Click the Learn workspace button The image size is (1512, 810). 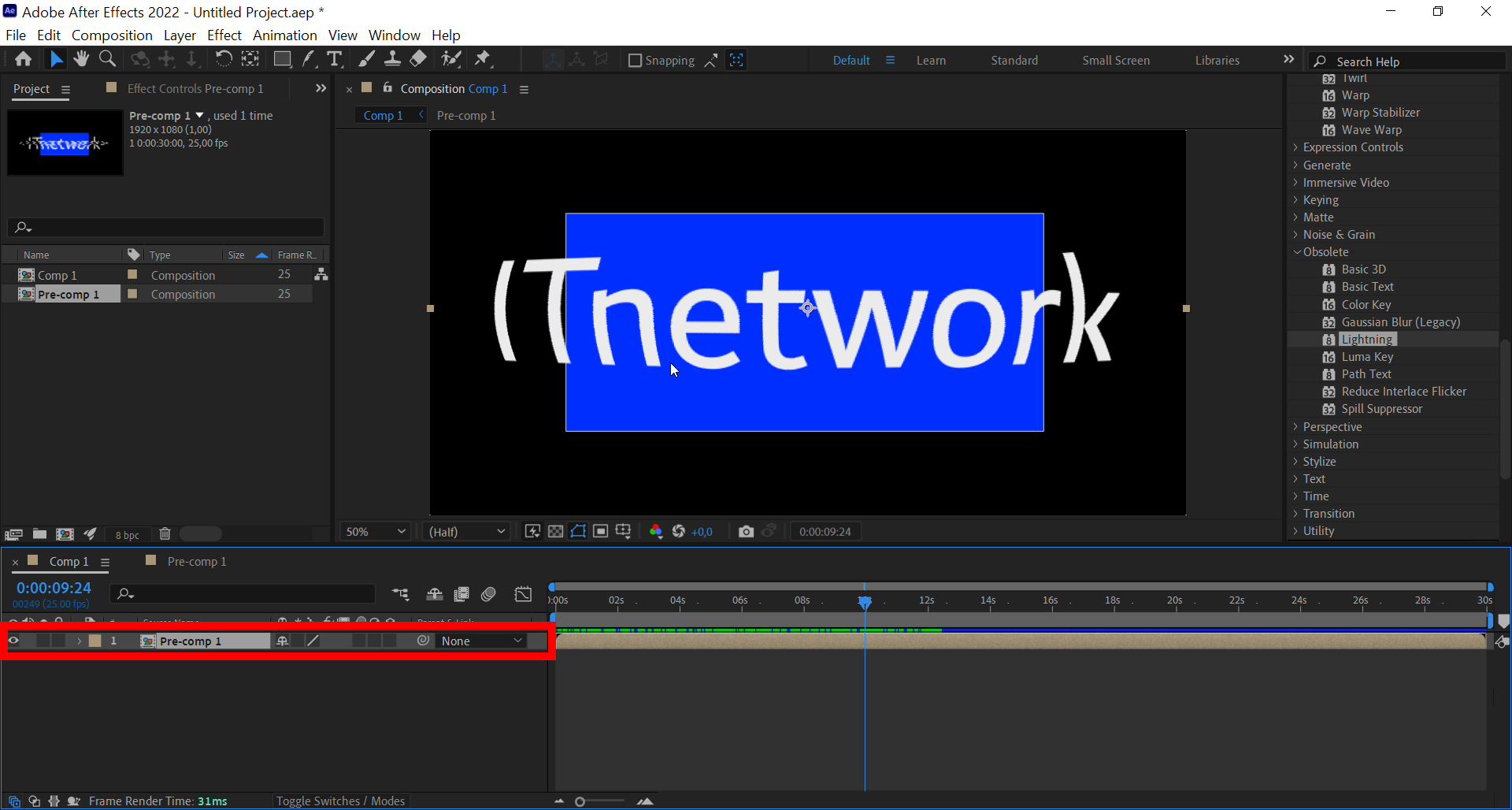click(931, 60)
